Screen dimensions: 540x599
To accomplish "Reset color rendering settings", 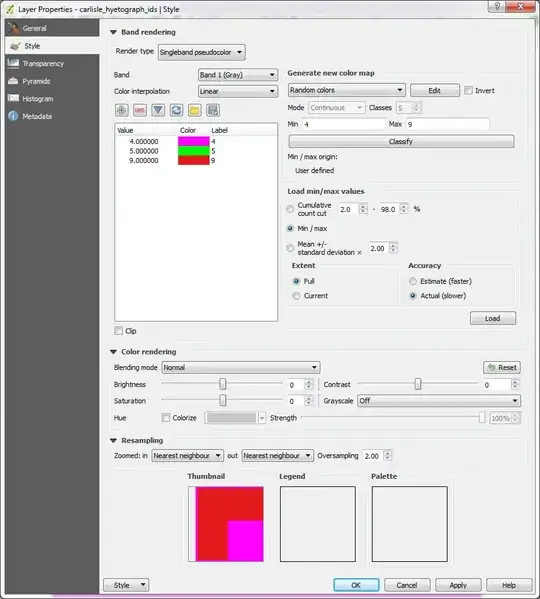I will (502, 367).
